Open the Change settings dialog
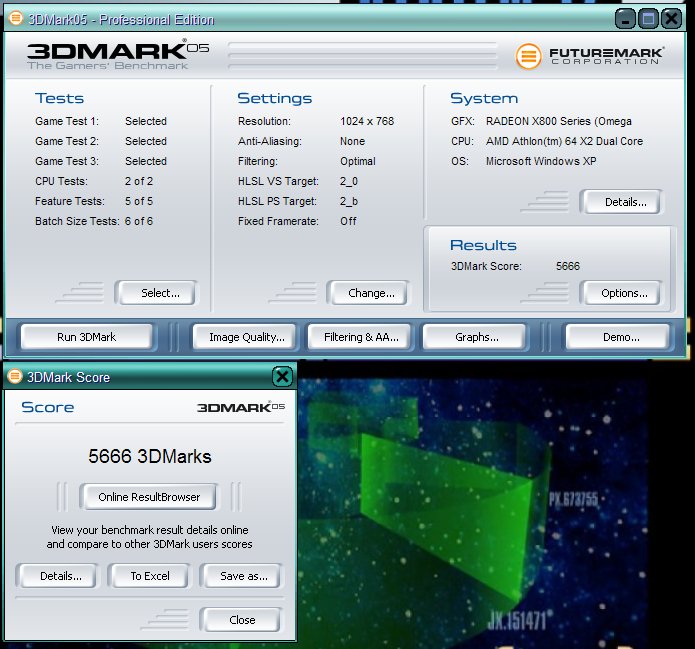Screen dimensions: 695x649 (367, 293)
